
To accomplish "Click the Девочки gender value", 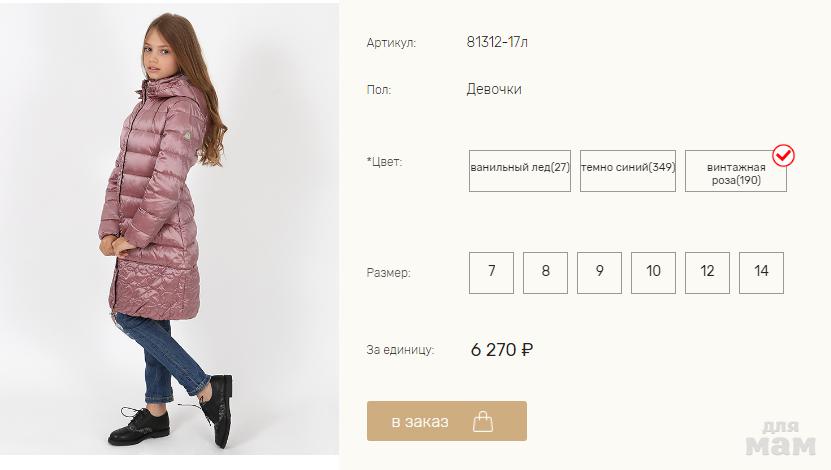I will [x=494, y=89].
